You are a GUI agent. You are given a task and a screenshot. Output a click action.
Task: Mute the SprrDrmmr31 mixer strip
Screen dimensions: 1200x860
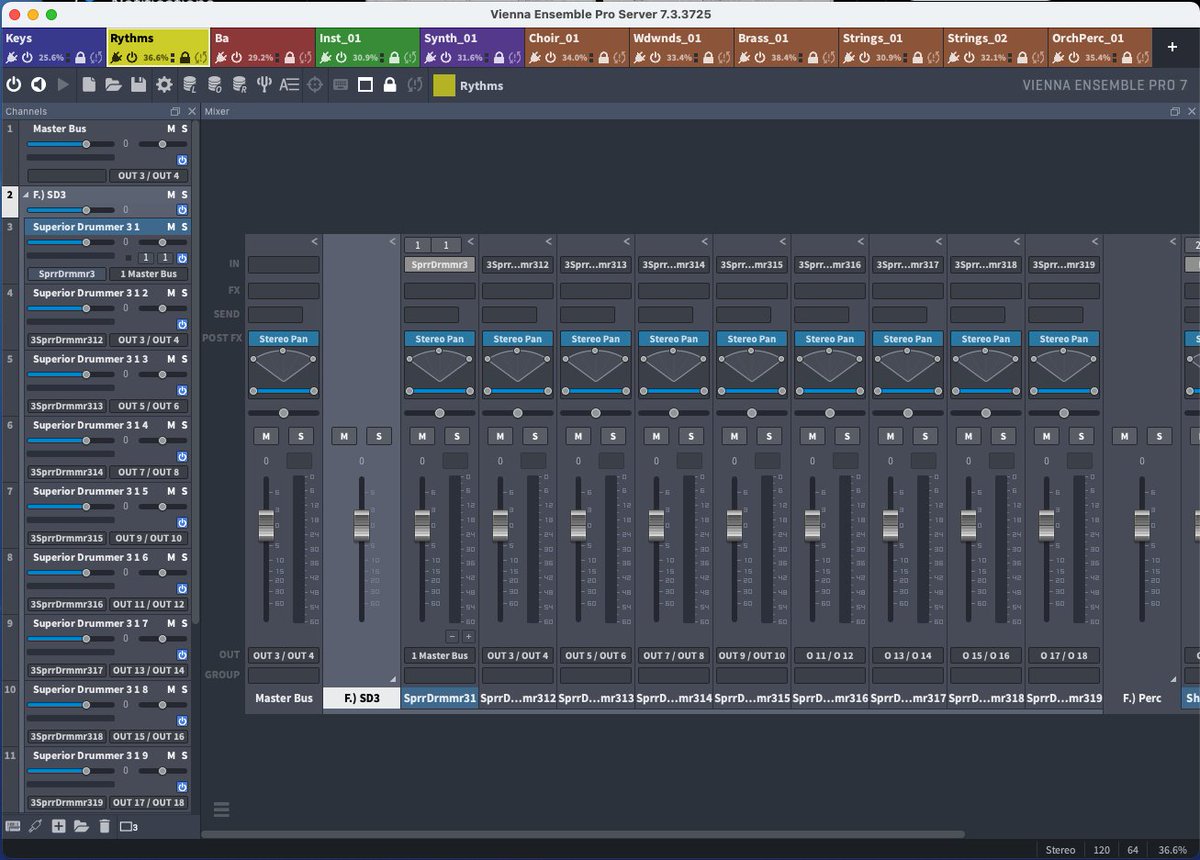click(x=422, y=436)
